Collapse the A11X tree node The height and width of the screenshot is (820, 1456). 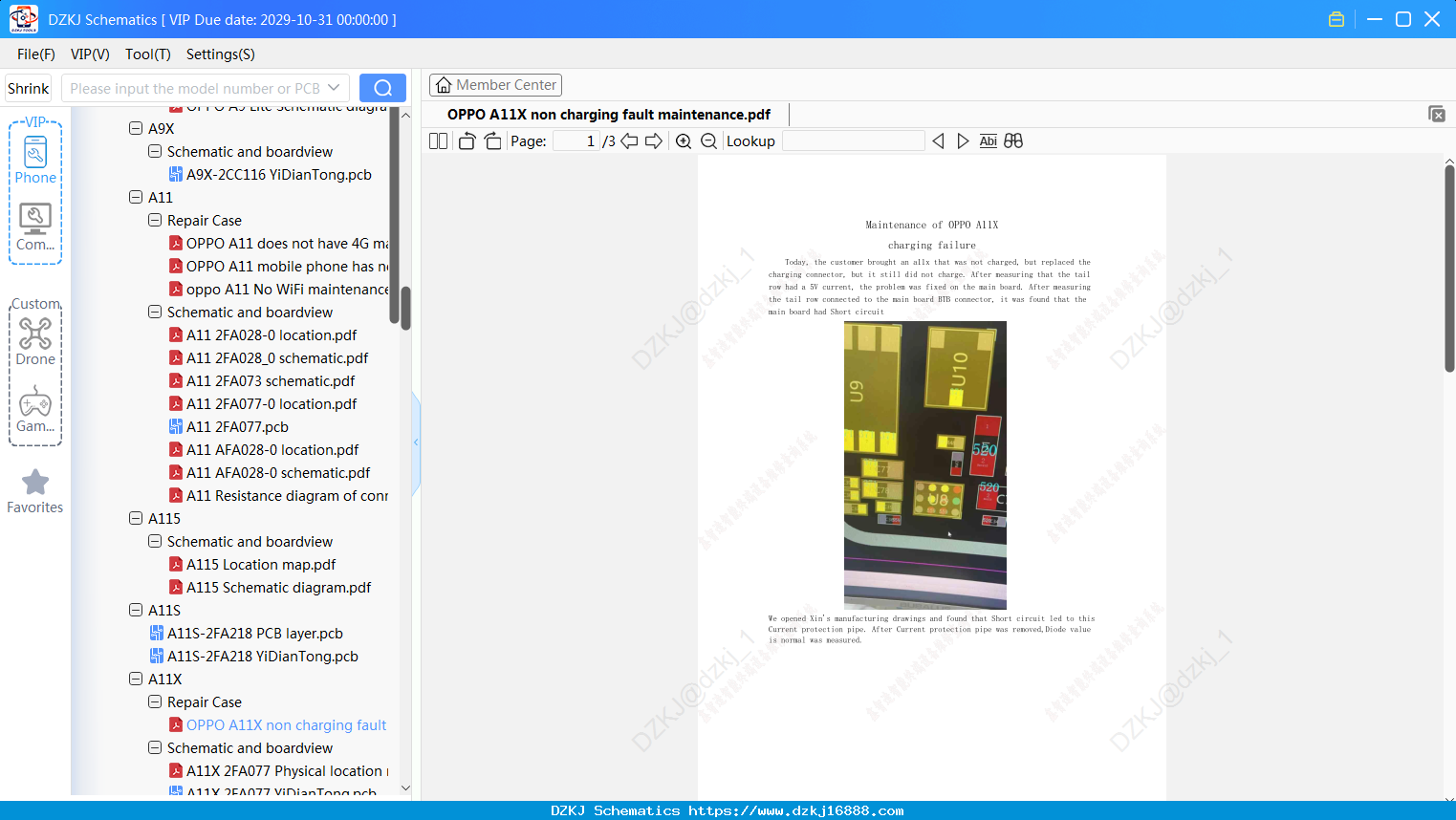[x=136, y=679]
